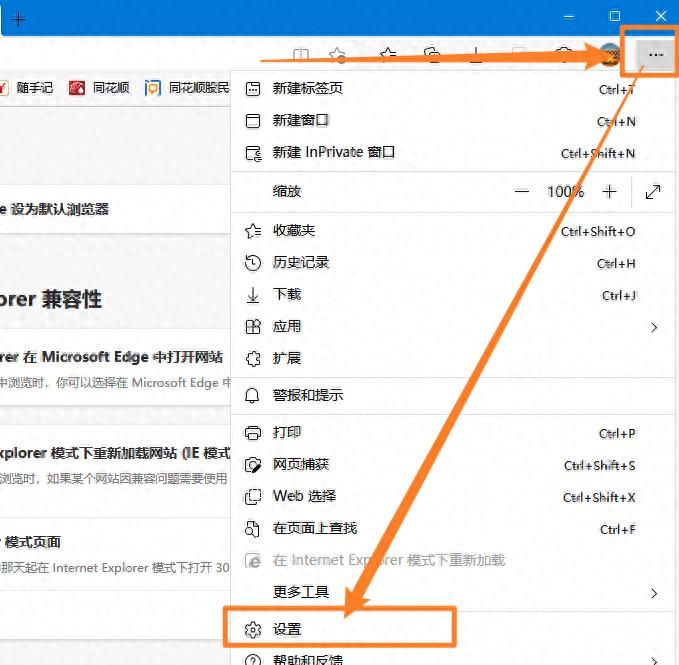Open 新建 InPrivate 窗口
The width and height of the screenshot is (679, 665).
pyautogui.click(x=451, y=153)
